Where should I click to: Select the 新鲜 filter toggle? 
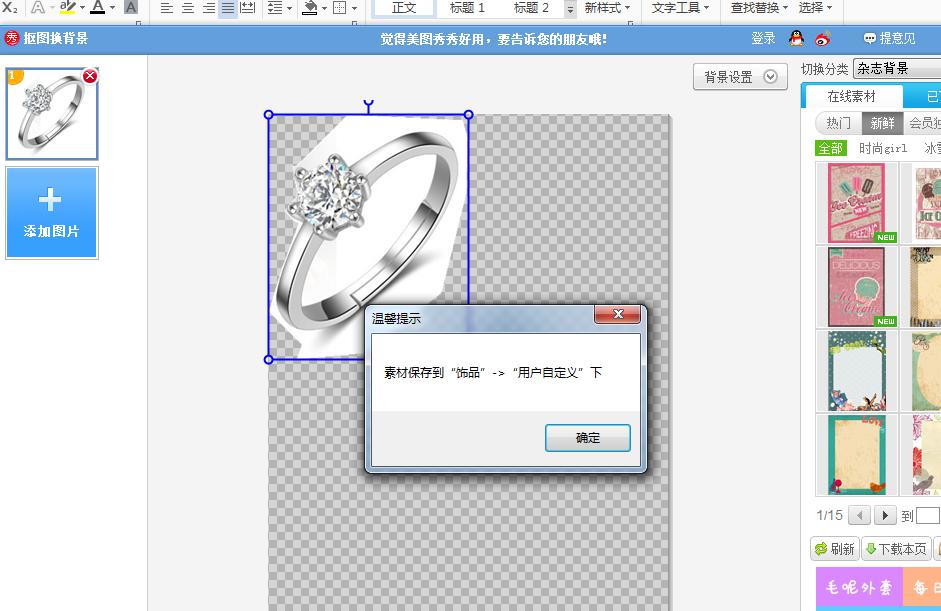pos(882,123)
